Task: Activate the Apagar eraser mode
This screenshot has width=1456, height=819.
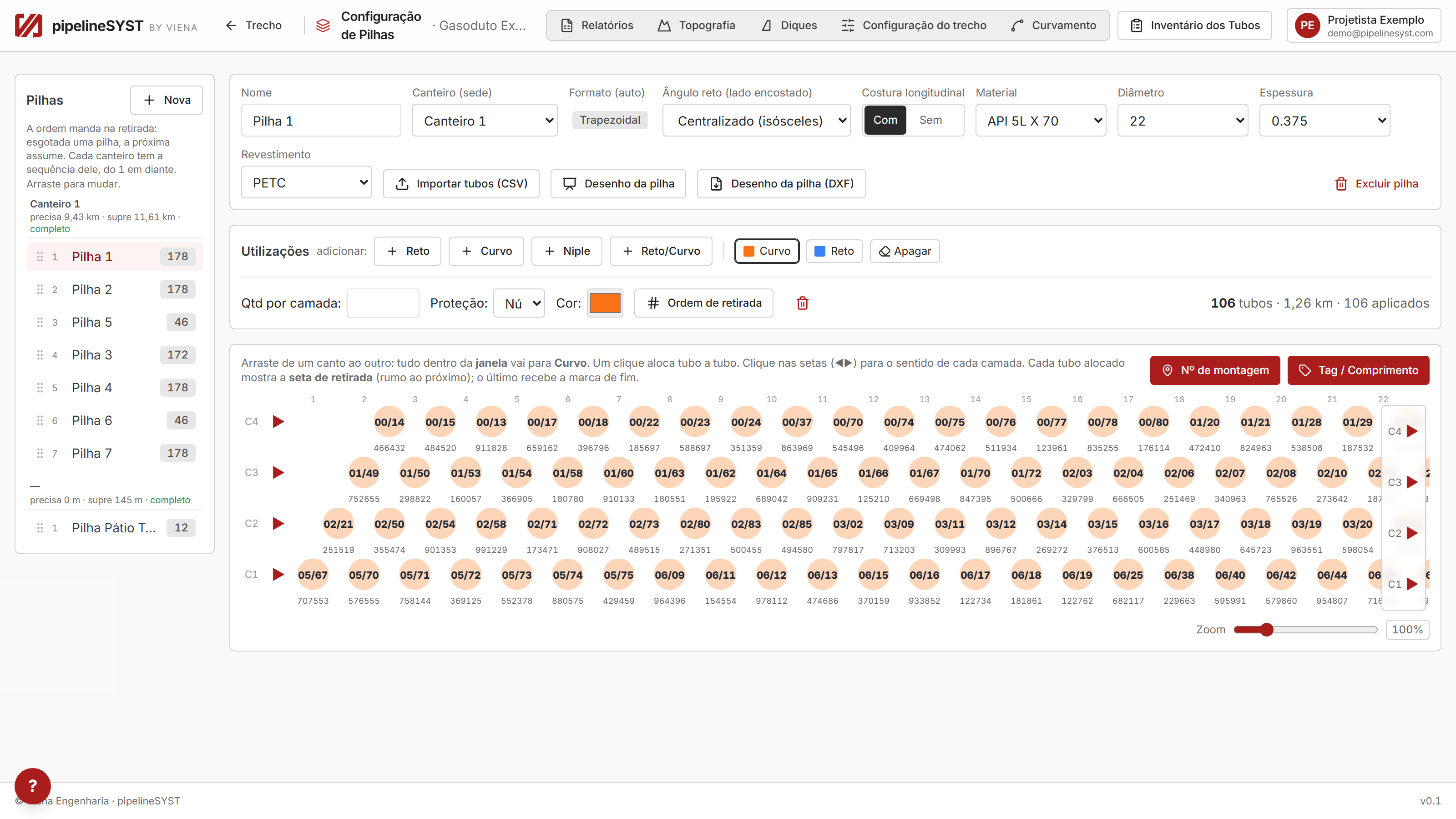Action: point(905,251)
